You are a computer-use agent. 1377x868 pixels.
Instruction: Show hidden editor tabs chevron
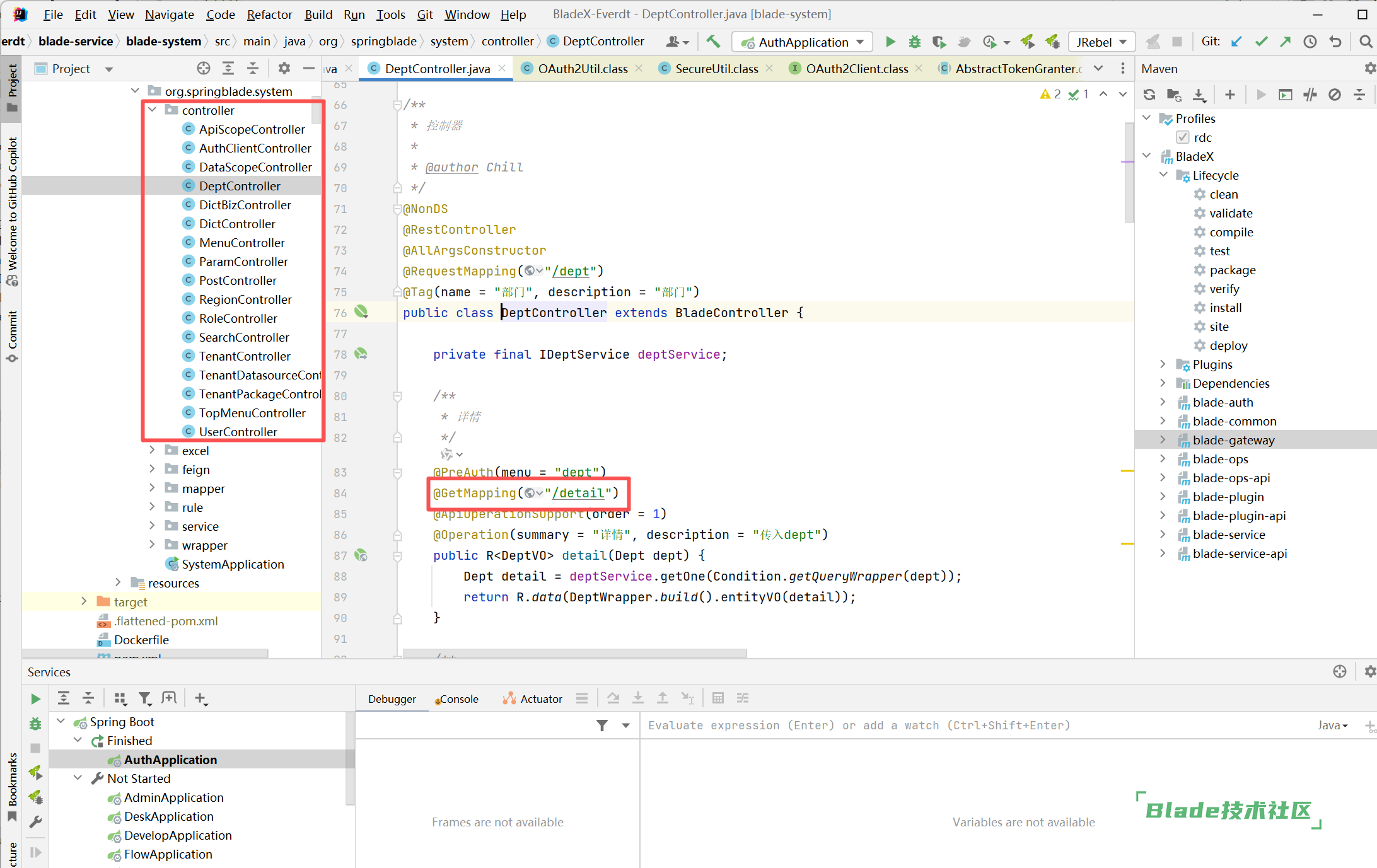tap(1098, 68)
